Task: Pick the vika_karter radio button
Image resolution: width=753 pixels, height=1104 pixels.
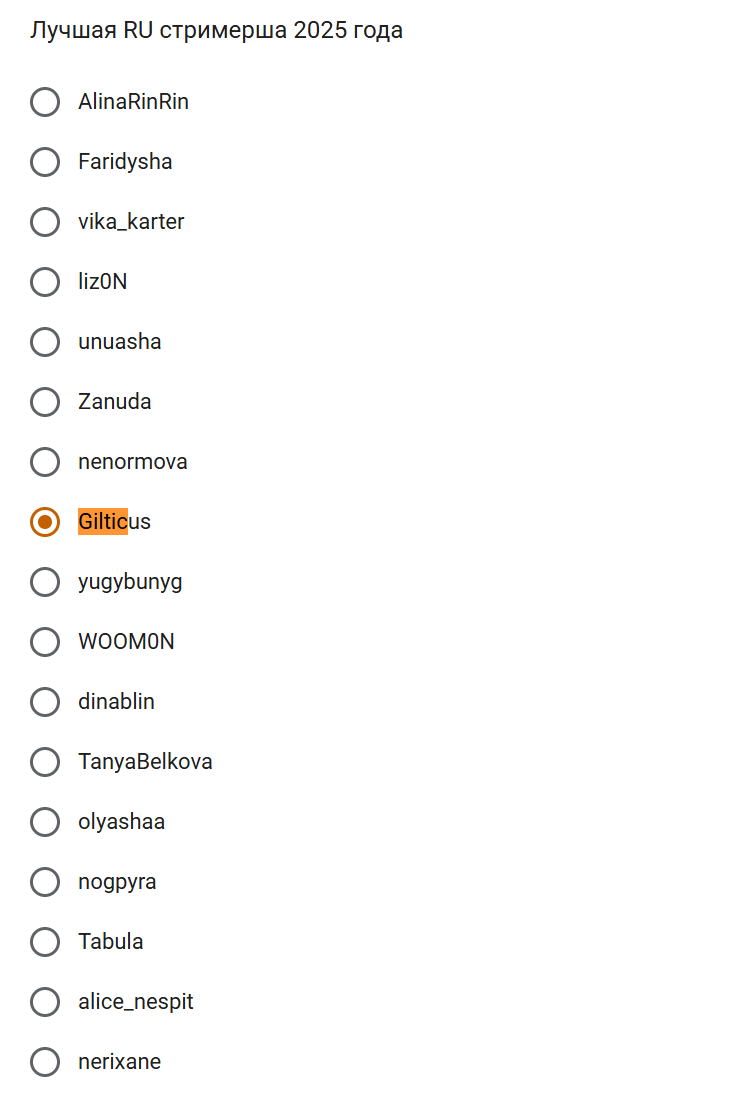Action: click(x=45, y=222)
